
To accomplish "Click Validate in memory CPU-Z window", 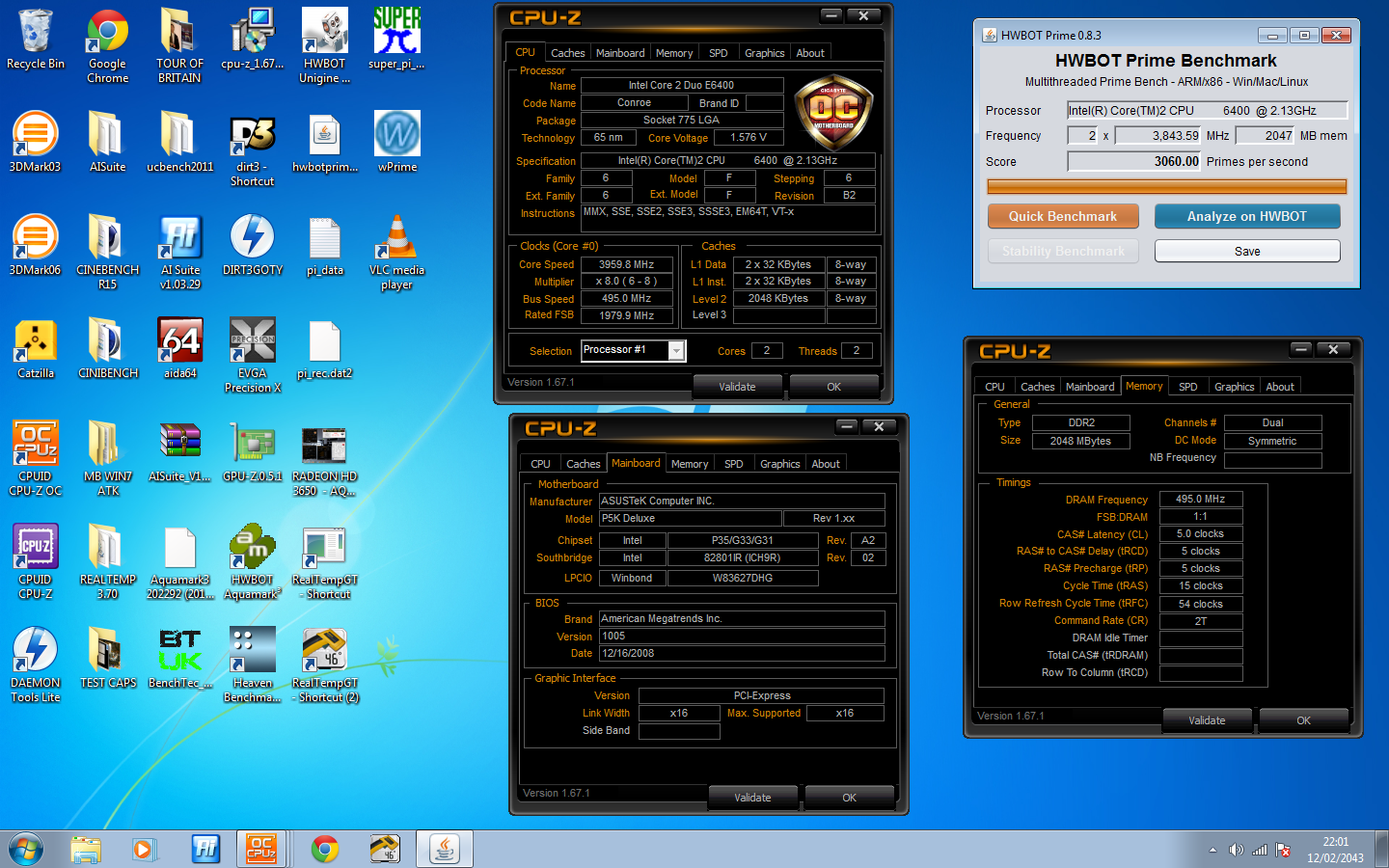I will point(1208,720).
